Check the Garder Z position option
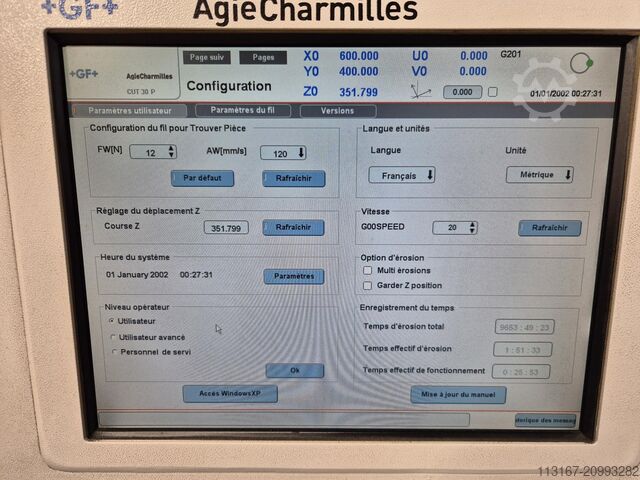The width and height of the screenshot is (640, 480). 368,284
